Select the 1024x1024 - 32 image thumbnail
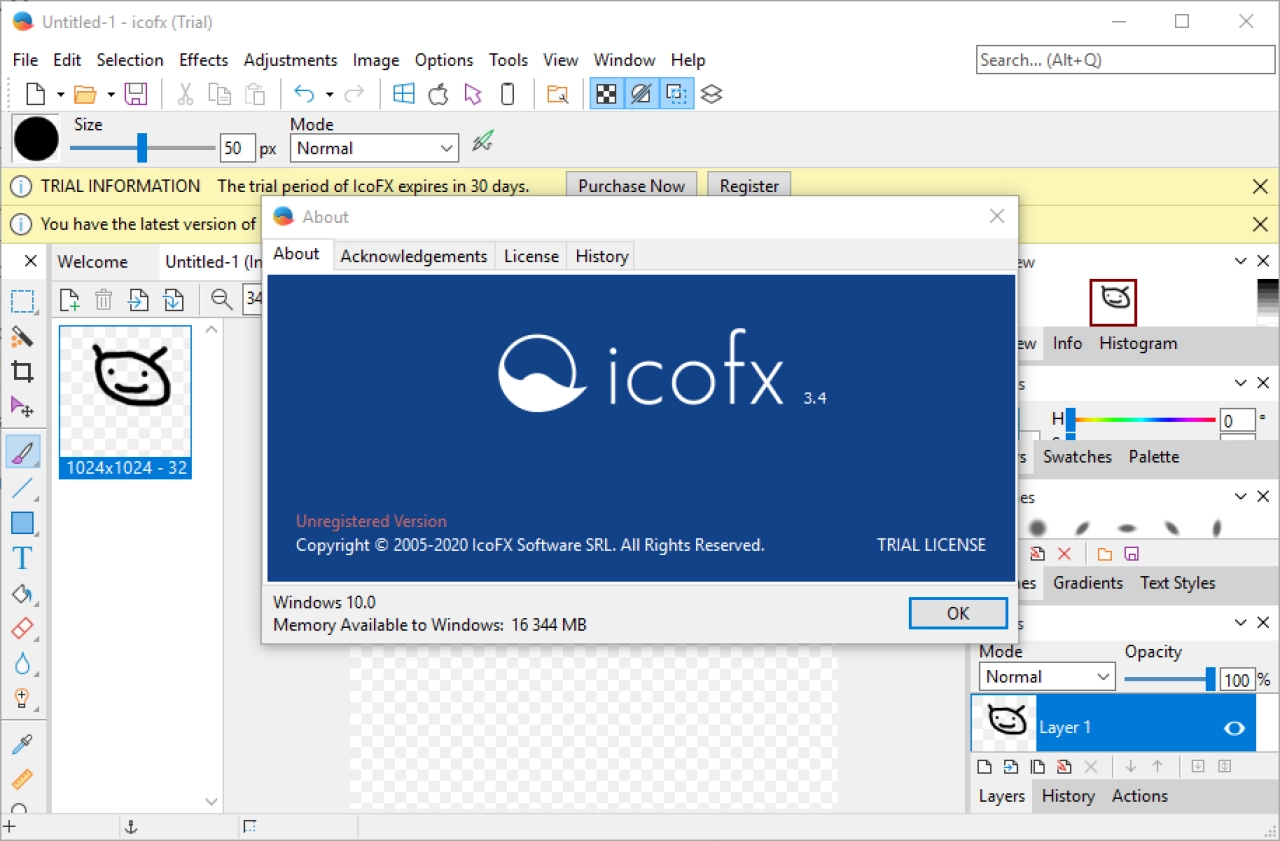Image resolution: width=1280 pixels, height=841 pixels. coord(125,402)
